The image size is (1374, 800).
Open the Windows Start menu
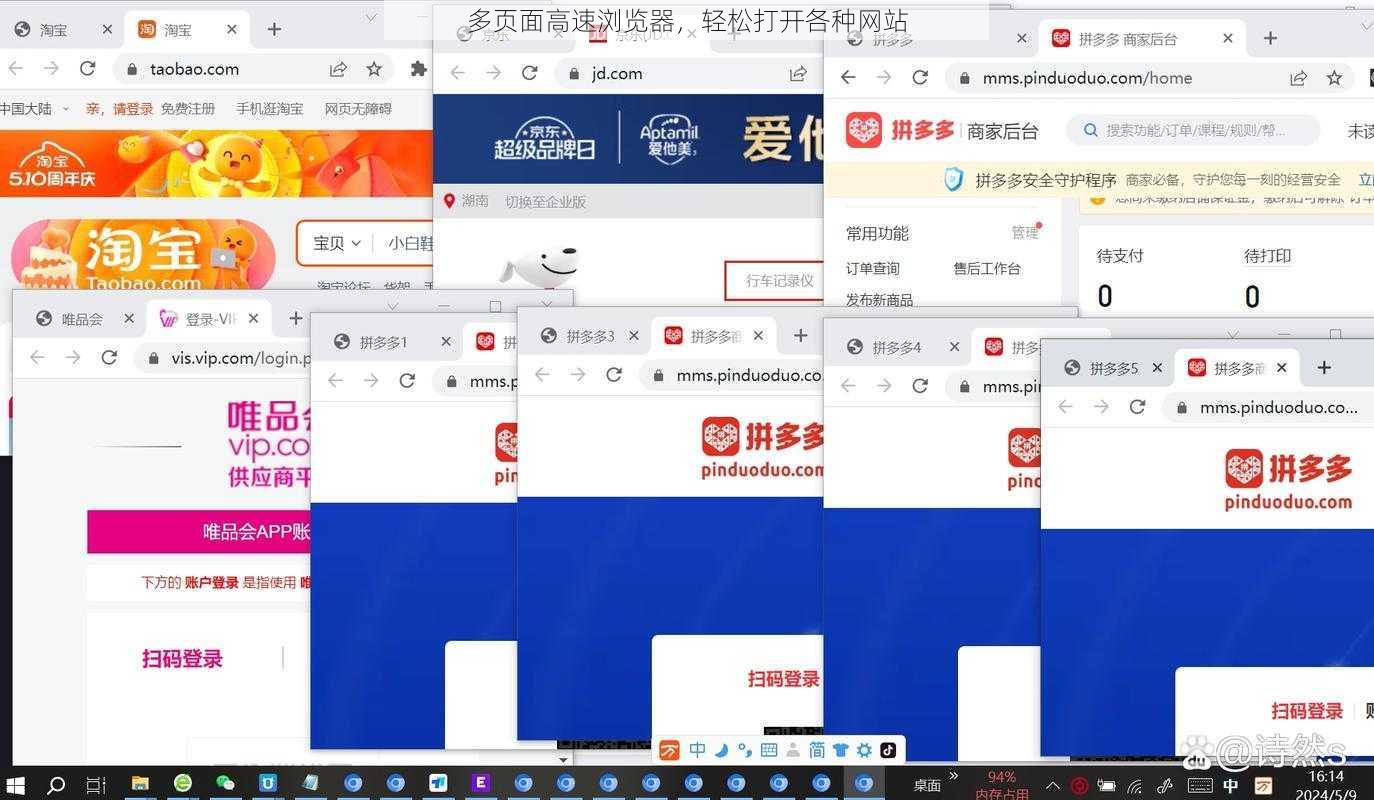pos(16,784)
